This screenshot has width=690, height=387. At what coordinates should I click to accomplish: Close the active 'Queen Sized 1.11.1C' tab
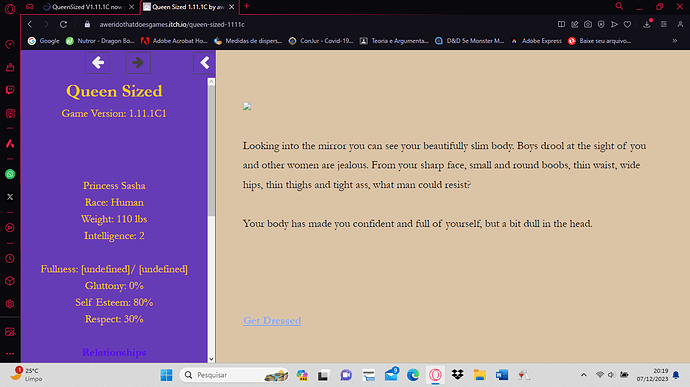pos(231,7)
